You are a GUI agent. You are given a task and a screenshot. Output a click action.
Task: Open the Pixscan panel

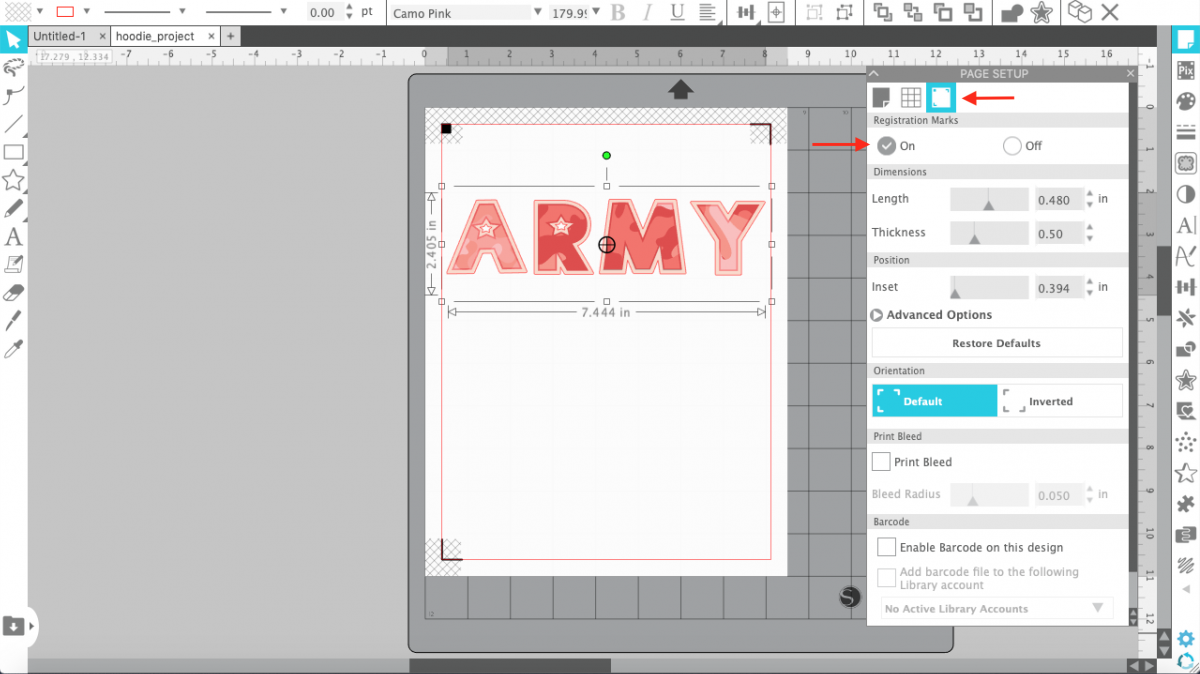1186,70
